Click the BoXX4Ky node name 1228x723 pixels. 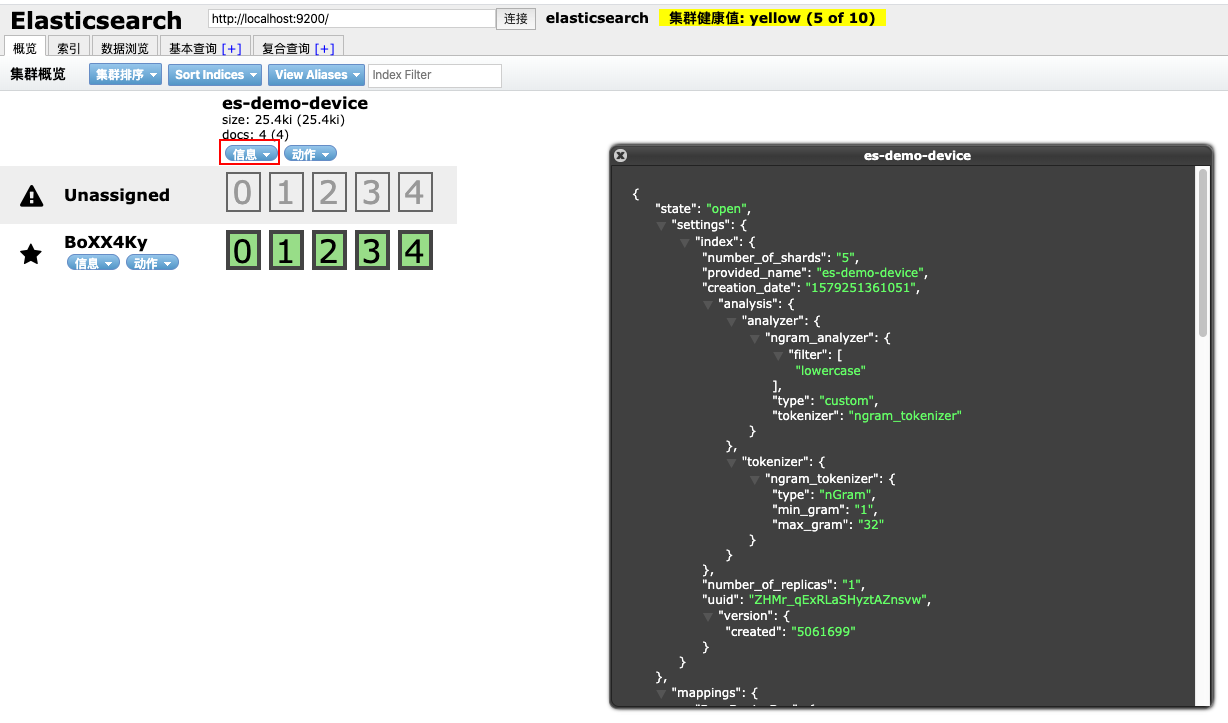tap(106, 242)
